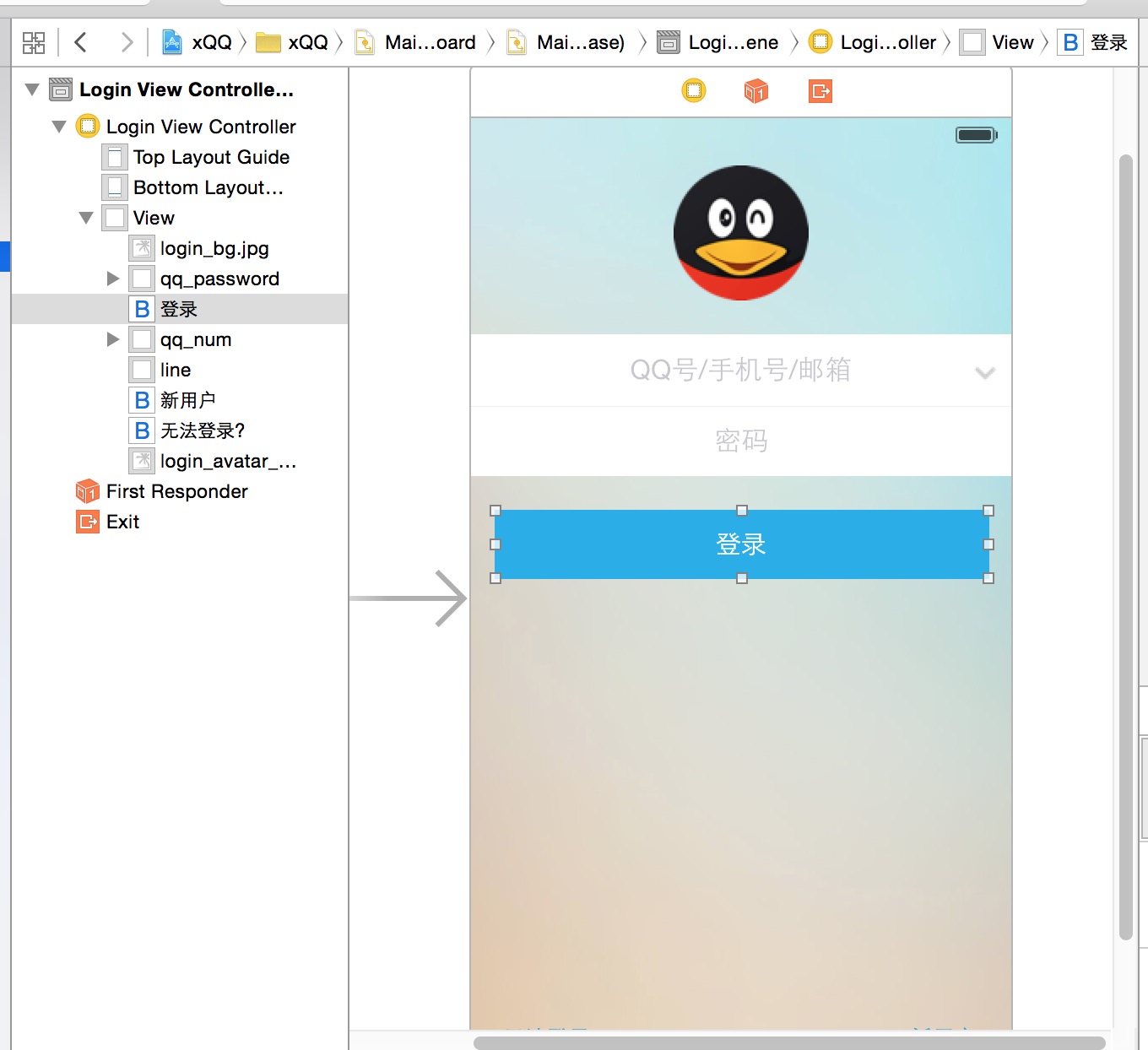Collapse the View tree node
The image size is (1148, 1050).
click(x=86, y=218)
